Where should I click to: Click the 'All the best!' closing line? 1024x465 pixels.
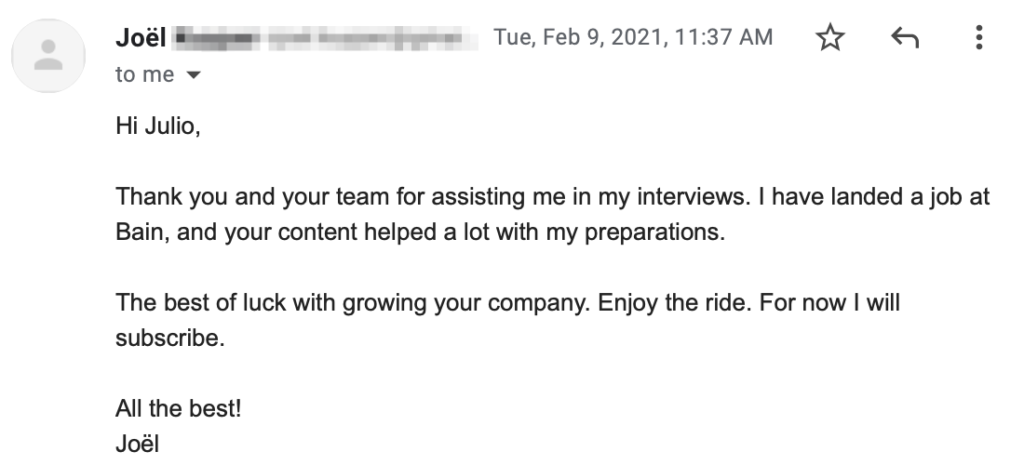[178, 409]
